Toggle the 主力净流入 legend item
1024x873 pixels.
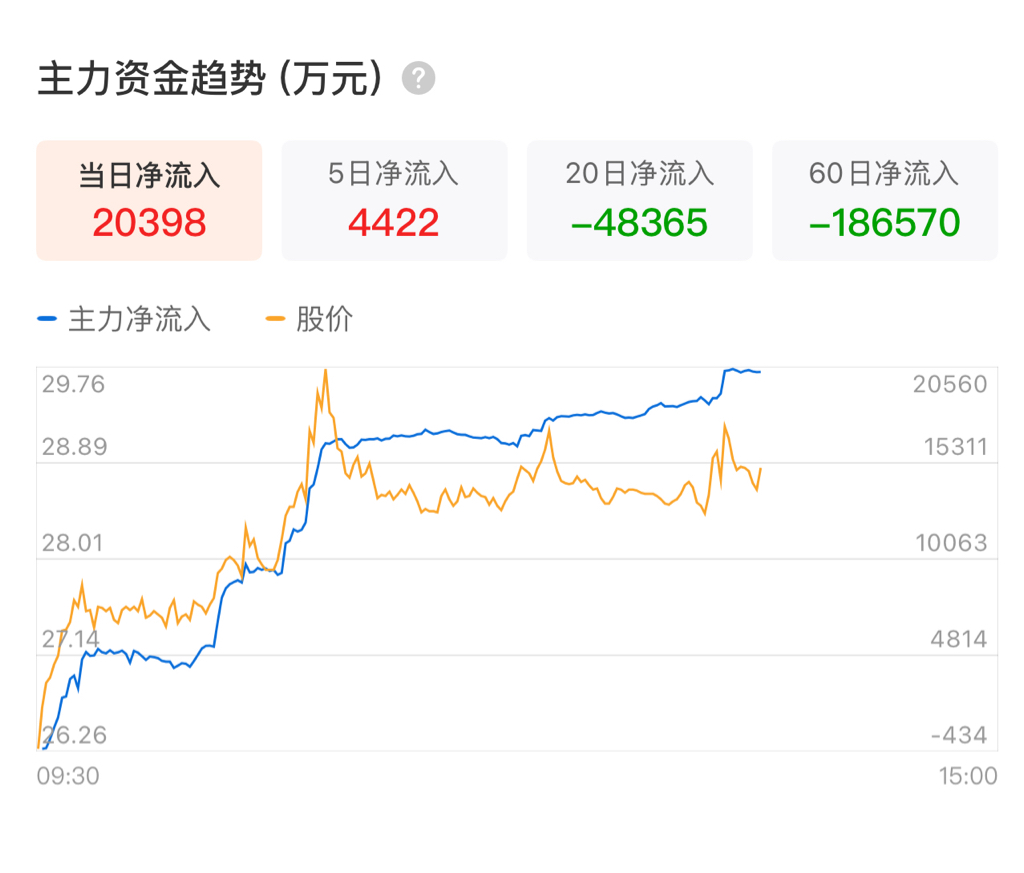pyautogui.click(x=124, y=319)
